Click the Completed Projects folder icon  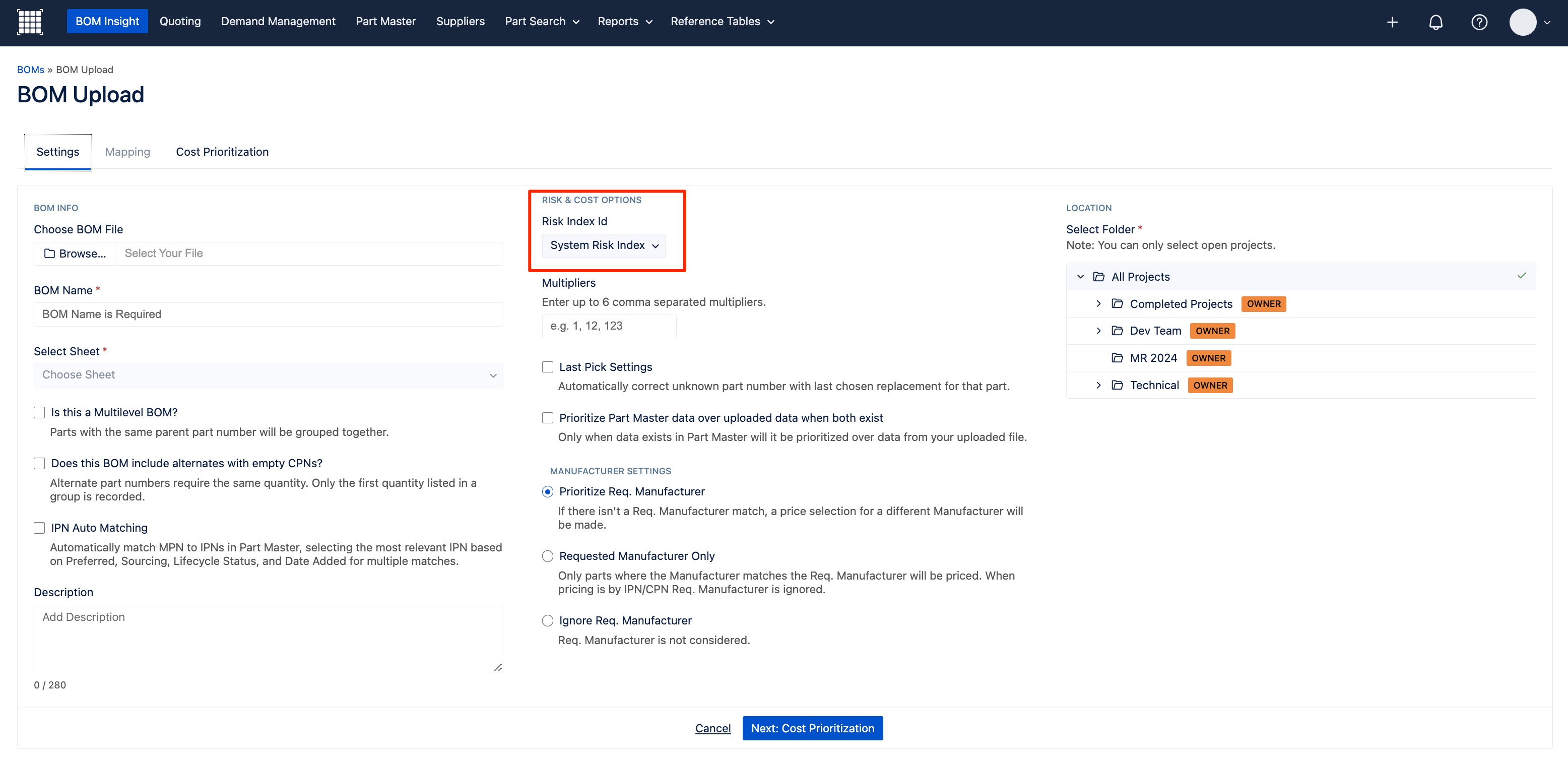1117,303
